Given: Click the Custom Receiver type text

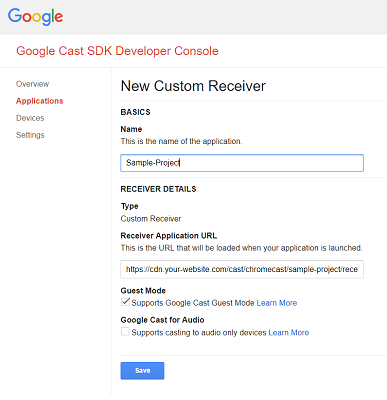Looking at the screenshot, I should (x=151, y=219).
